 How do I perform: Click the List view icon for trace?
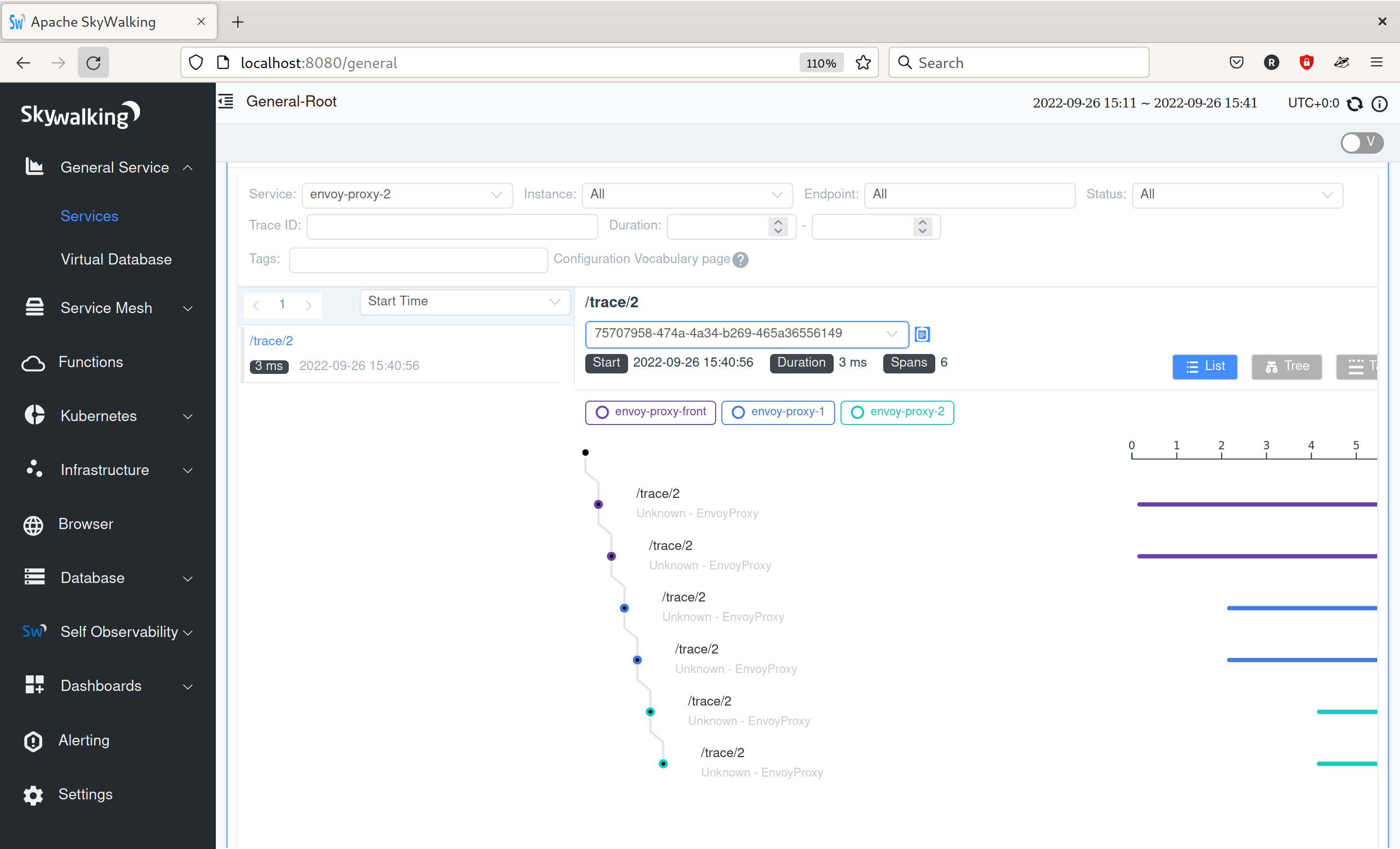[x=1205, y=364]
